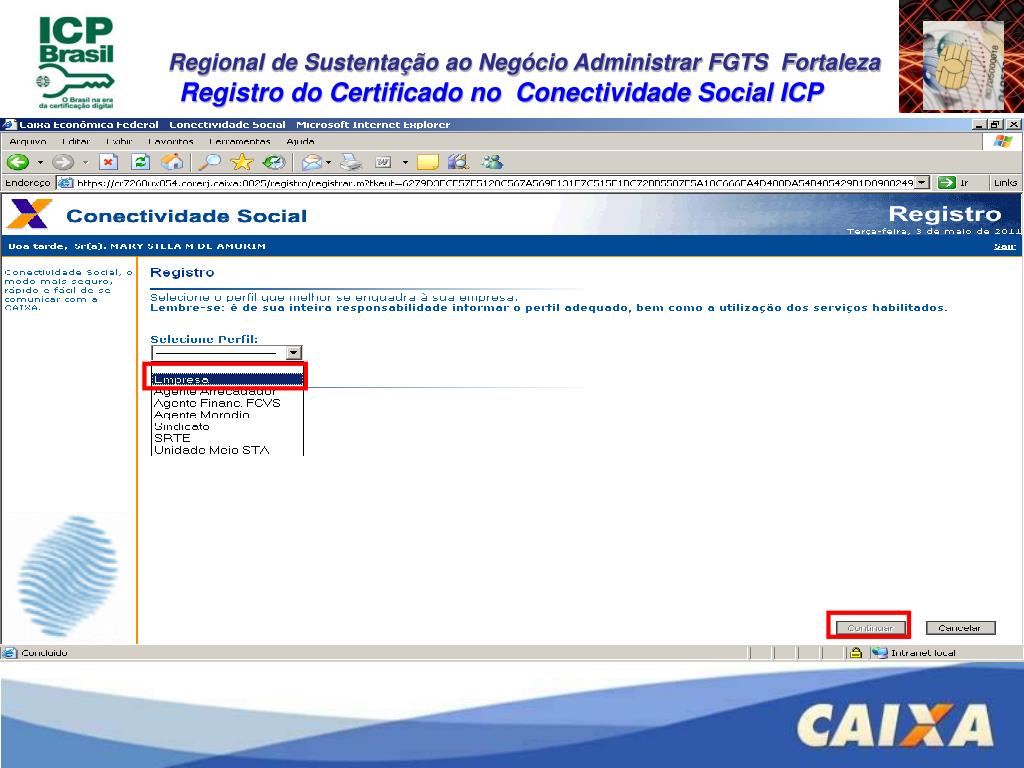Open the Favoritos menu

170,141
